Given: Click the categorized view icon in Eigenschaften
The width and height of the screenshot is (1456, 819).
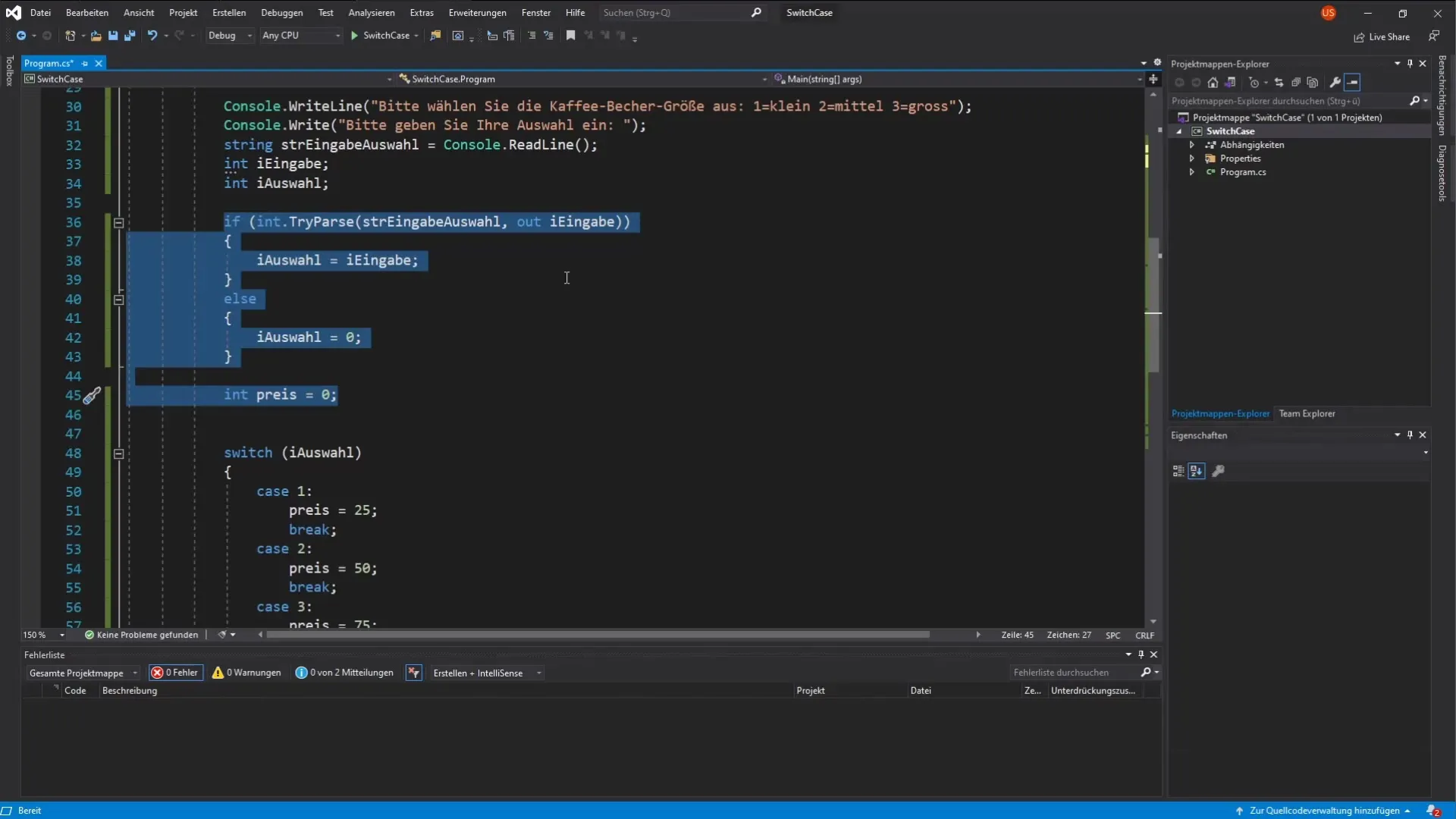Looking at the screenshot, I should coord(1178,472).
